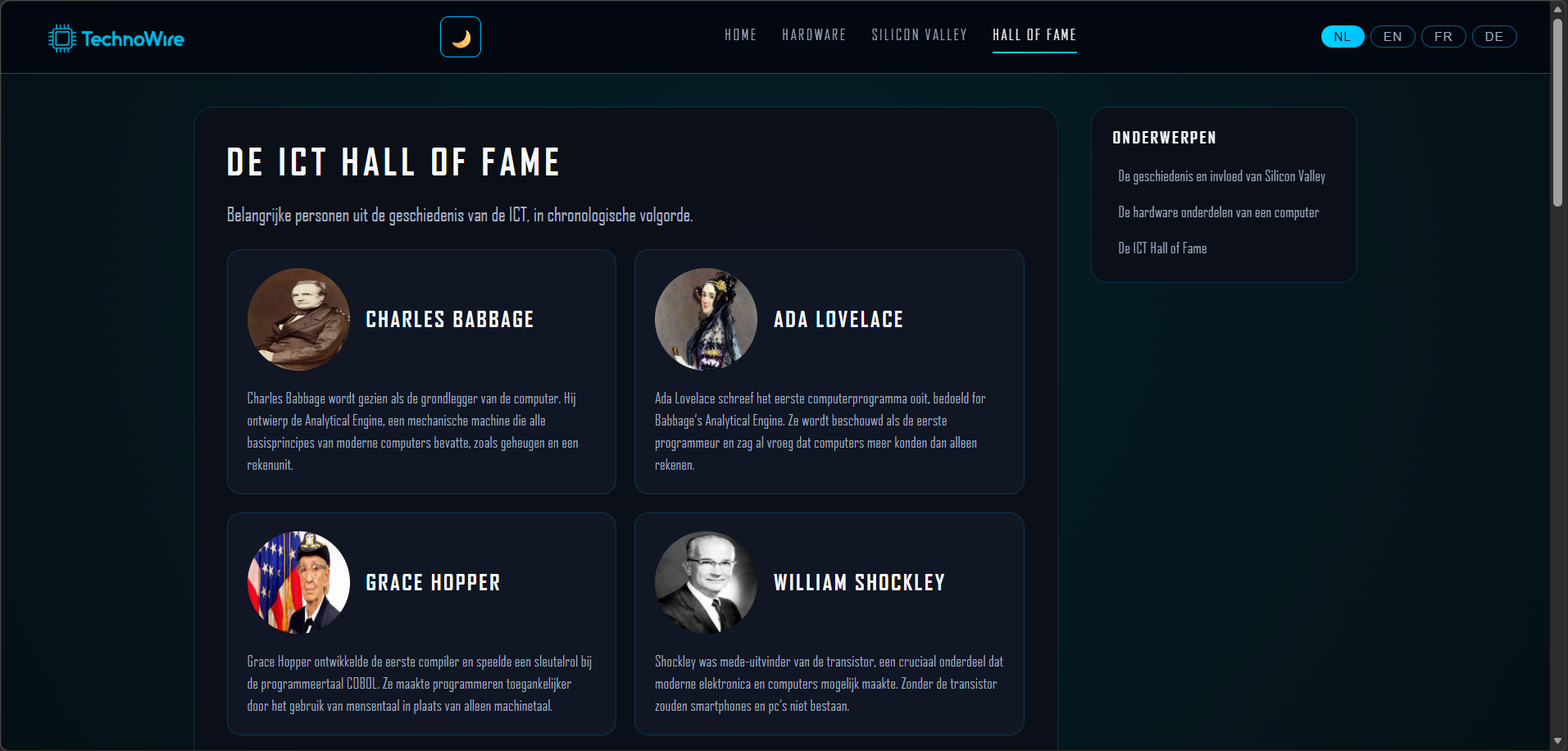Image resolution: width=1568 pixels, height=751 pixels.
Task: Switch language to EN
Action: point(1392,37)
